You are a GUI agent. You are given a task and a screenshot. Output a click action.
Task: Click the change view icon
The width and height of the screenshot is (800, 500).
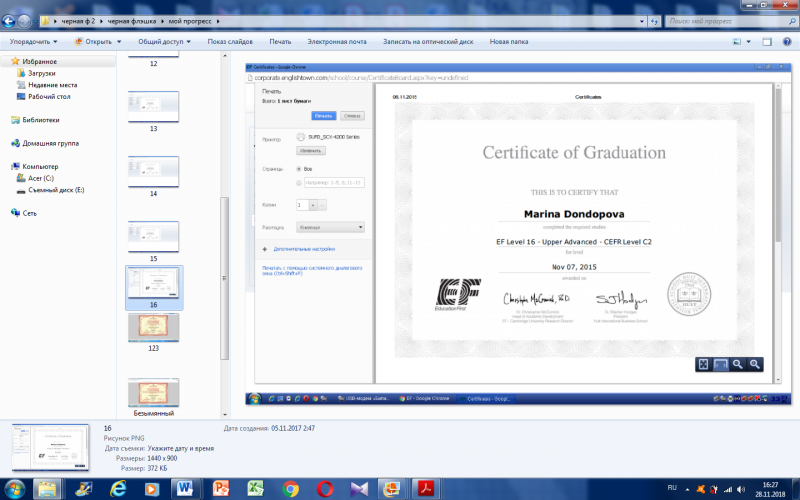tap(737, 42)
